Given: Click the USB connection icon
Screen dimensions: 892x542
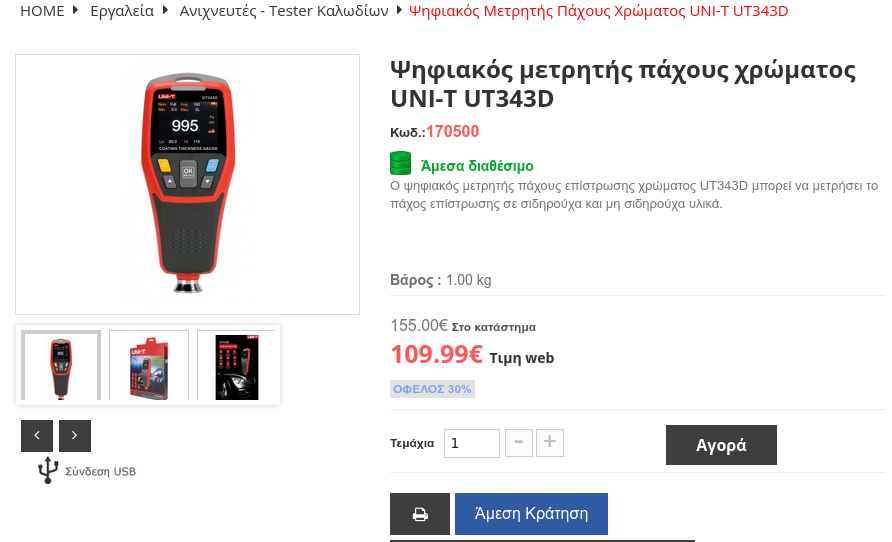Looking at the screenshot, I should pyautogui.click(x=48, y=470).
